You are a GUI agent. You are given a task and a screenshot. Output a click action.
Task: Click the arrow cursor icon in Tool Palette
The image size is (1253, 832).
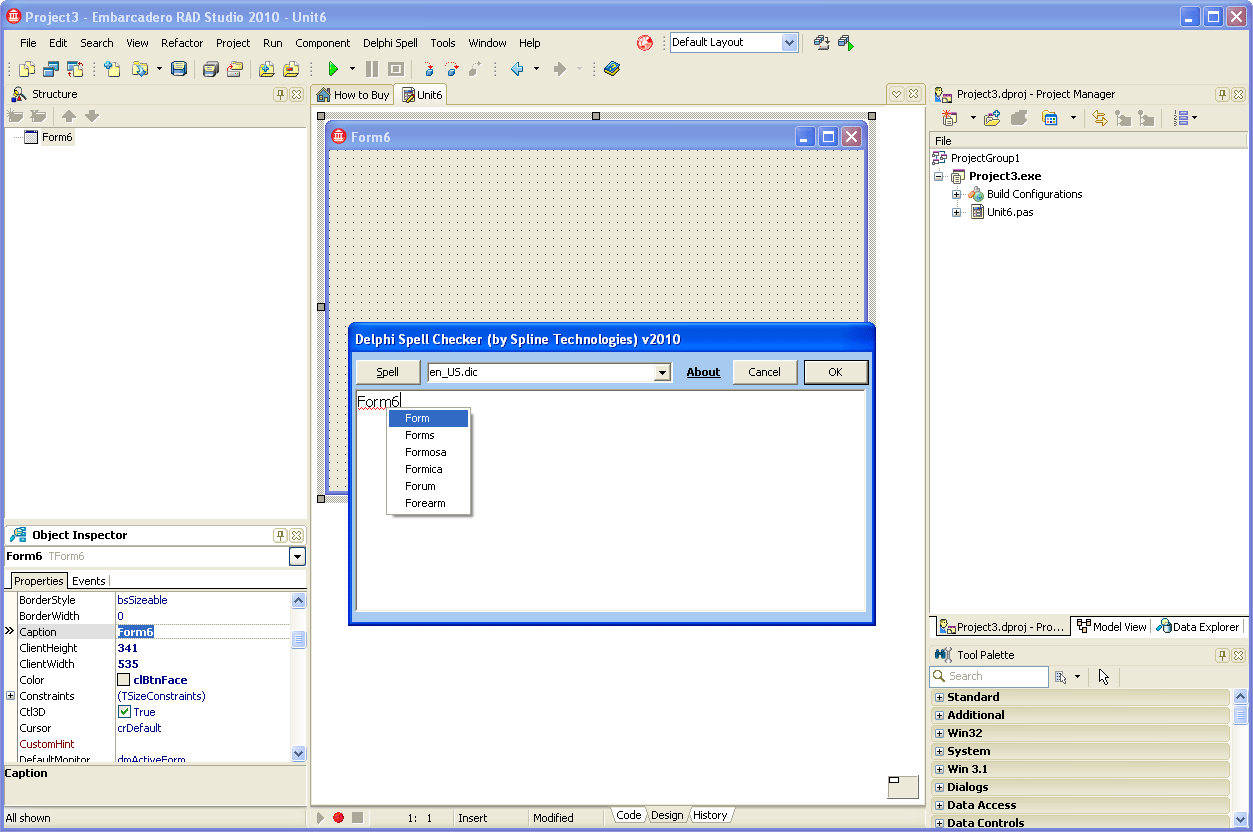pos(1104,677)
